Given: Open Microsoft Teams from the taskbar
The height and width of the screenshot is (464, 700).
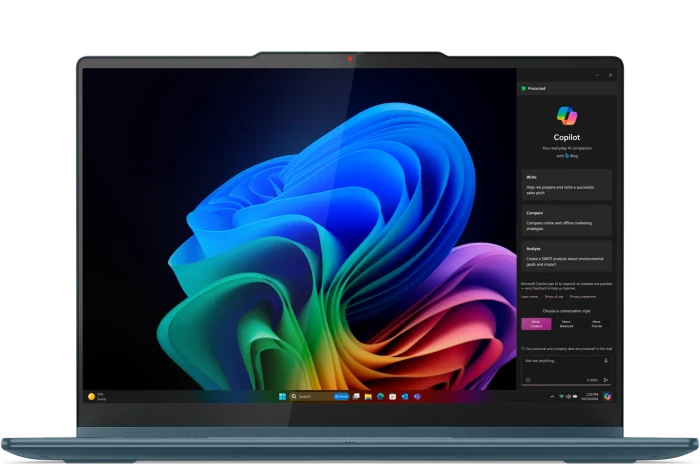Looking at the screenshot, I should click(x=417, y=397).
